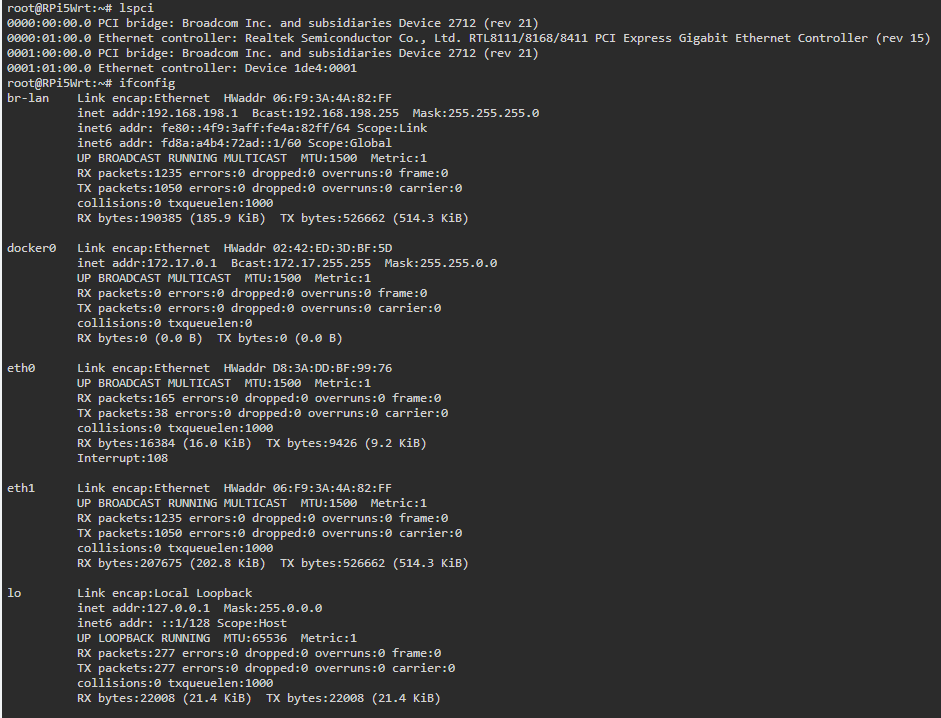The height and width of the screenshot is (718, 941).
Task: Click the ifconfig command text
Action: [147, 83]
